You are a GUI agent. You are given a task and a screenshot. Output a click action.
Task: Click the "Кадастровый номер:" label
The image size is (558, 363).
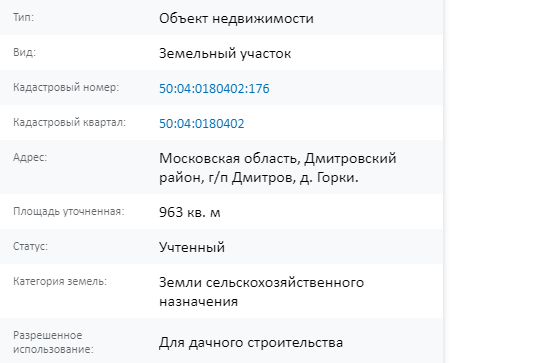pyautogui.click(x=66, y=87)
